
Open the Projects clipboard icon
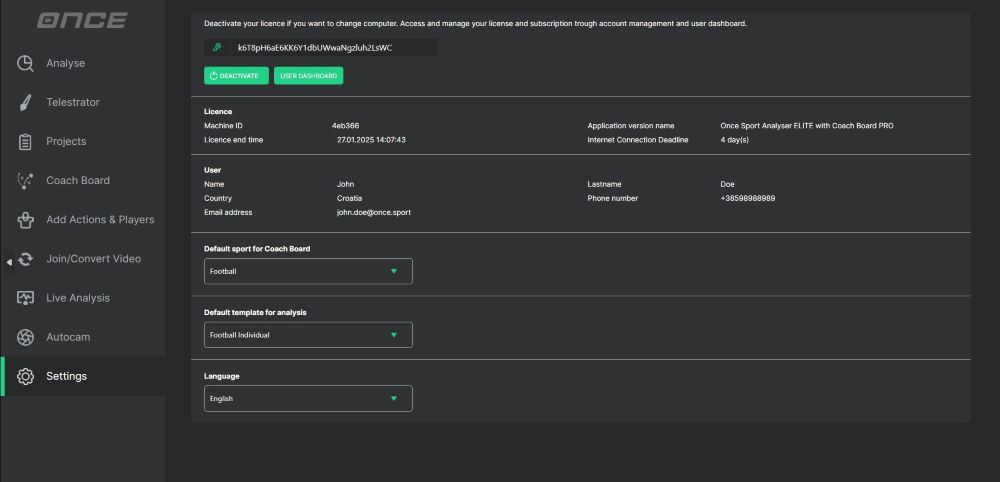pyautogui.click(x=26, y=141)
